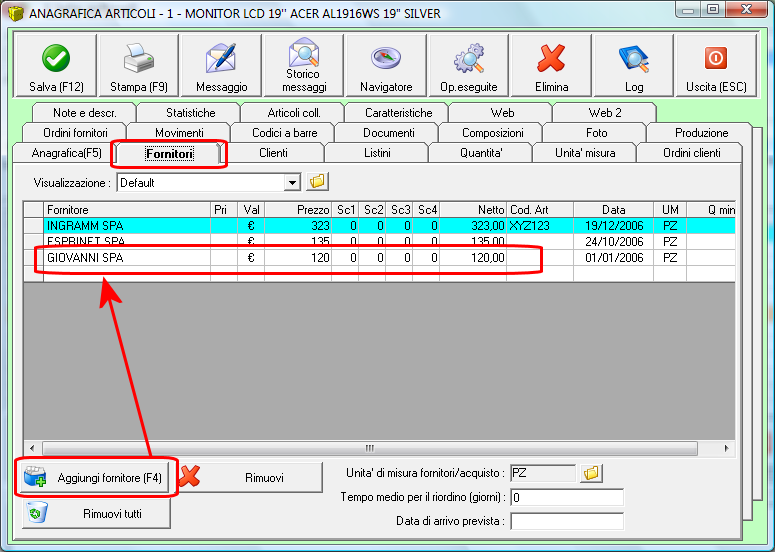Click the grid scrollbar right arrow
Viewport: 775px width, 552px height.
[726, 448]
